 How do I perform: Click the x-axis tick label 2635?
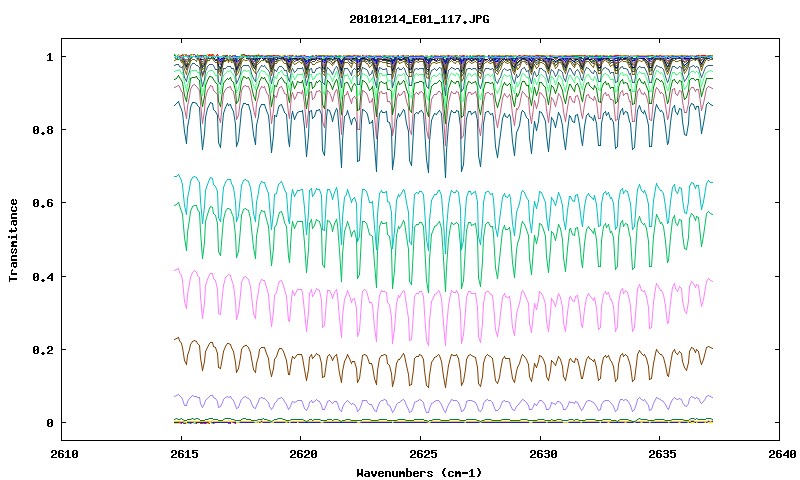662,454
